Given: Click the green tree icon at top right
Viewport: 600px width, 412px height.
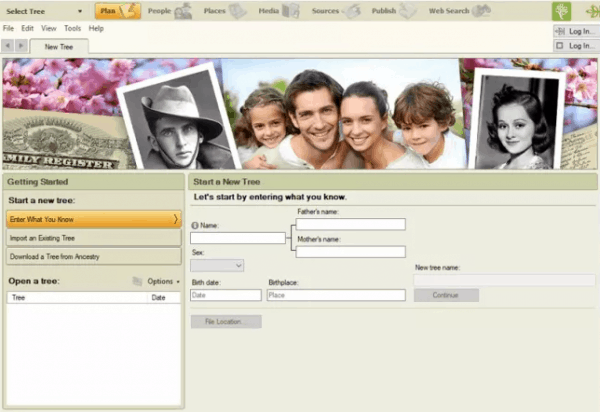Looking at the screenshot, I should click(x=561, y=11).
